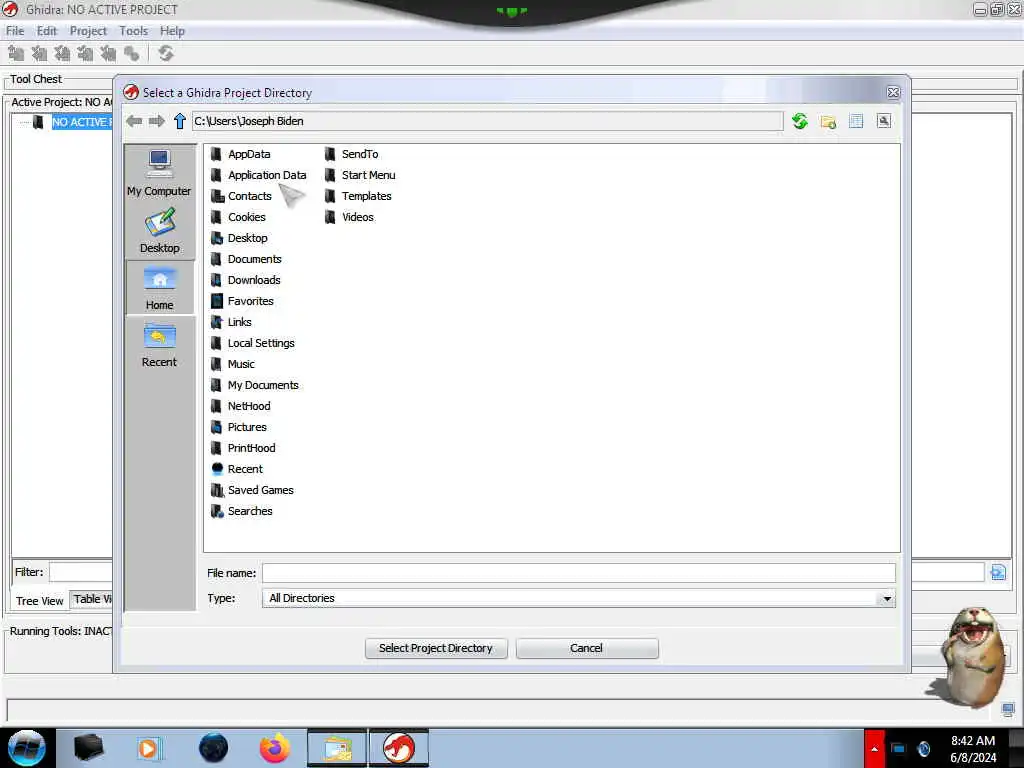Image resolution: width=1024 pixels, height=768 pixels.
Task: Open the File menu
Action: point(15,31)
